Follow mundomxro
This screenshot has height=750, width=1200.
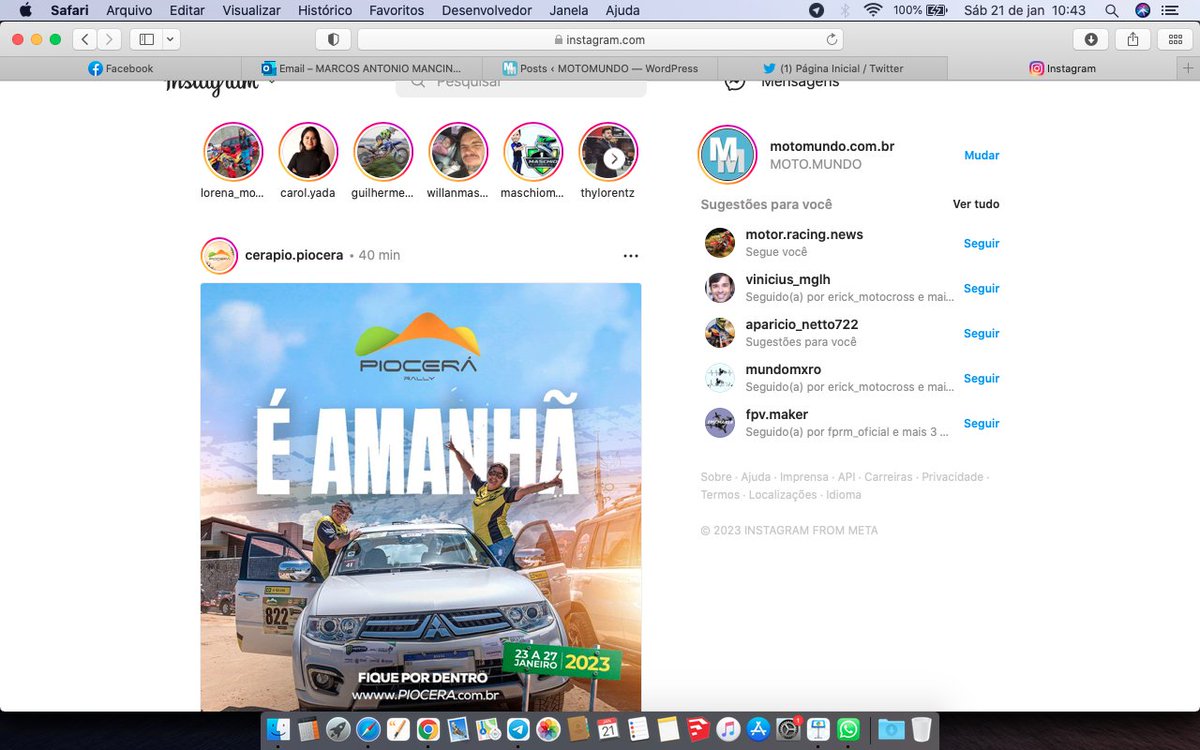point(981,378)
